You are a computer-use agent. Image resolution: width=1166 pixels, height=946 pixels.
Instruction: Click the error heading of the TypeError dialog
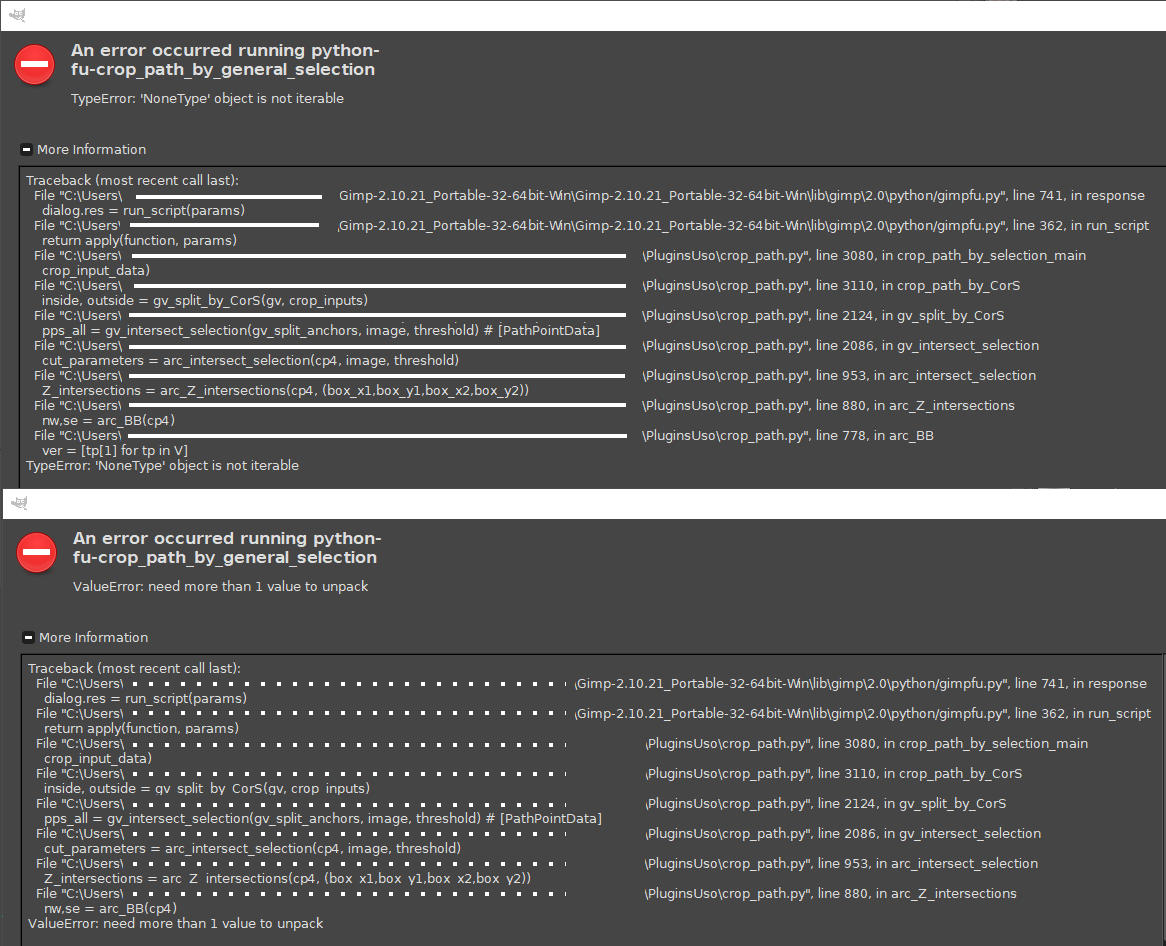click(224, 60)
